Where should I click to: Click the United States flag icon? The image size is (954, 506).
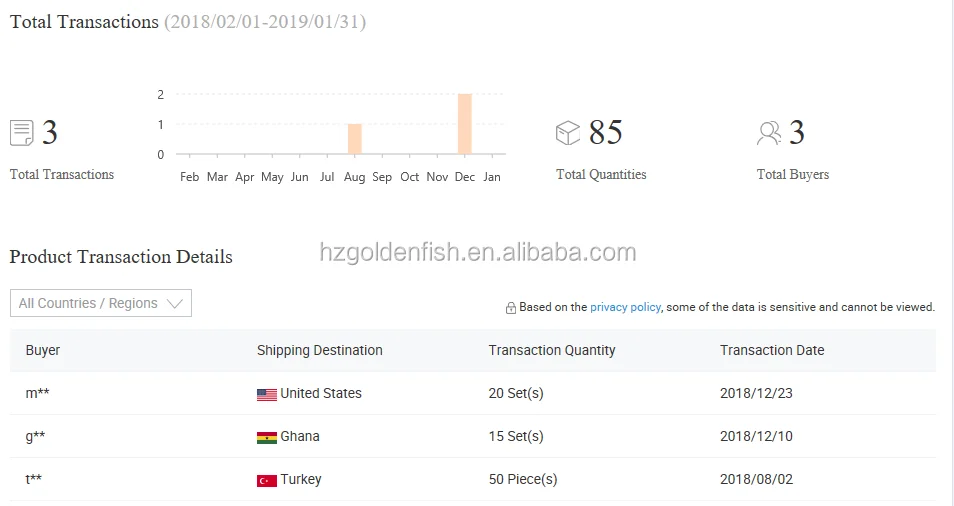tap(266, 395)
